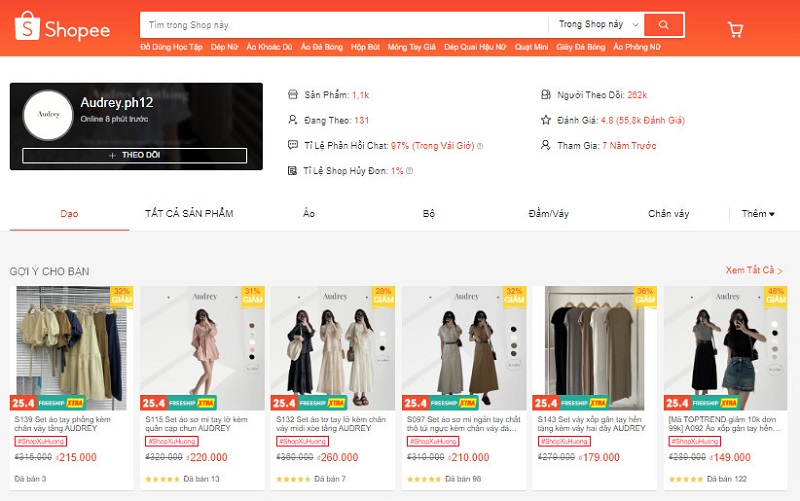Click help icon beside Tỉ Lệ Shop Hủy Đơn
Image resolution: width=800 pixels, height=501 pixels.
[410, 171]
